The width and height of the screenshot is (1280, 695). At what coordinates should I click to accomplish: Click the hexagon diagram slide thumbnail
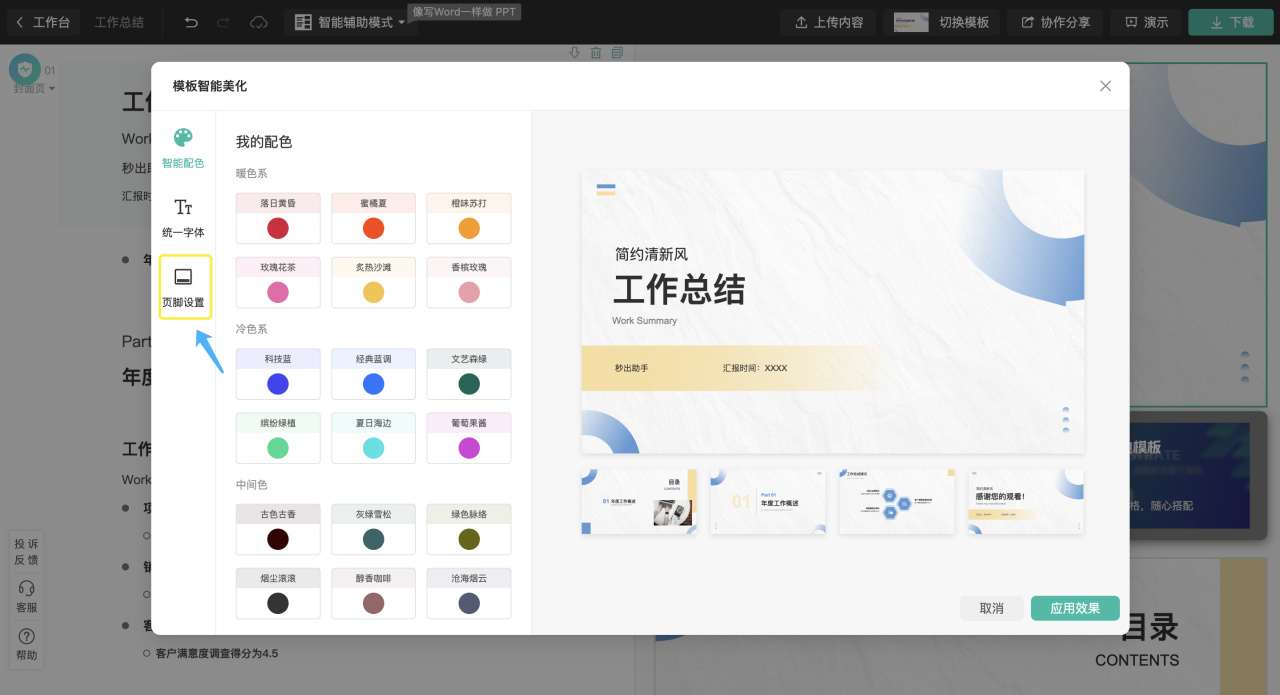click(x=897, y=502)
